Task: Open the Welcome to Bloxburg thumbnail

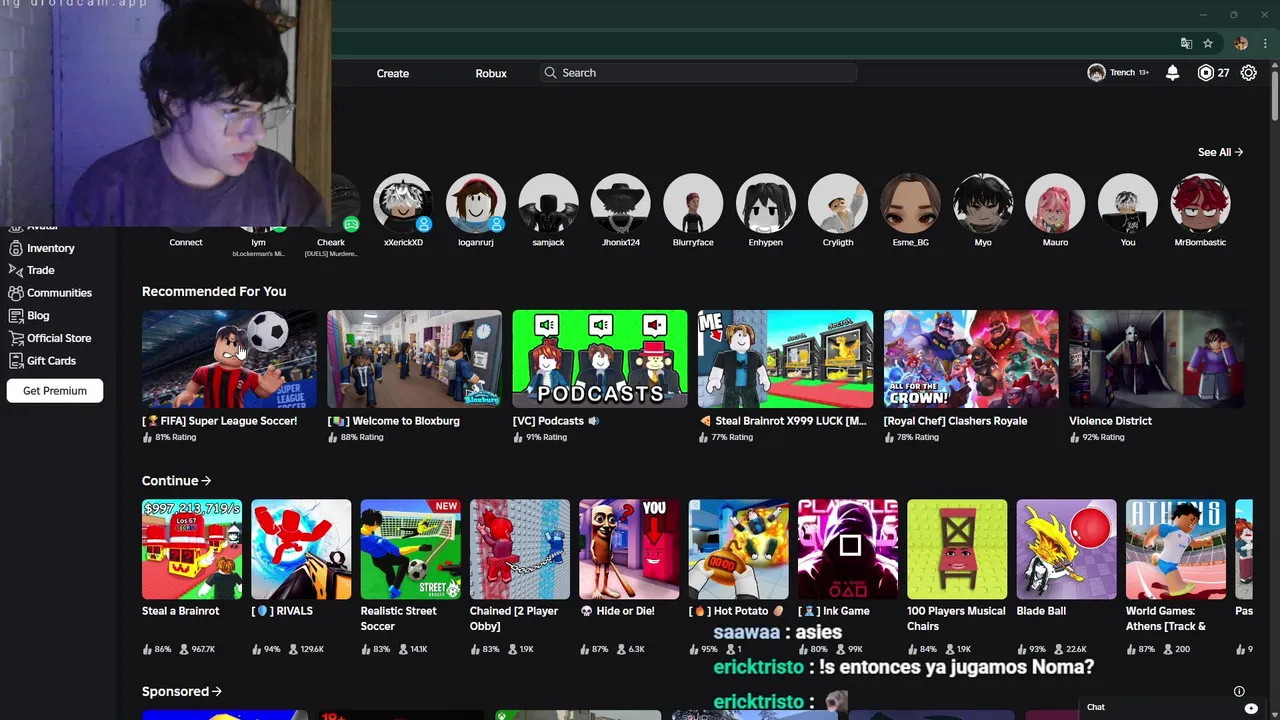Action: coord(414,359)
